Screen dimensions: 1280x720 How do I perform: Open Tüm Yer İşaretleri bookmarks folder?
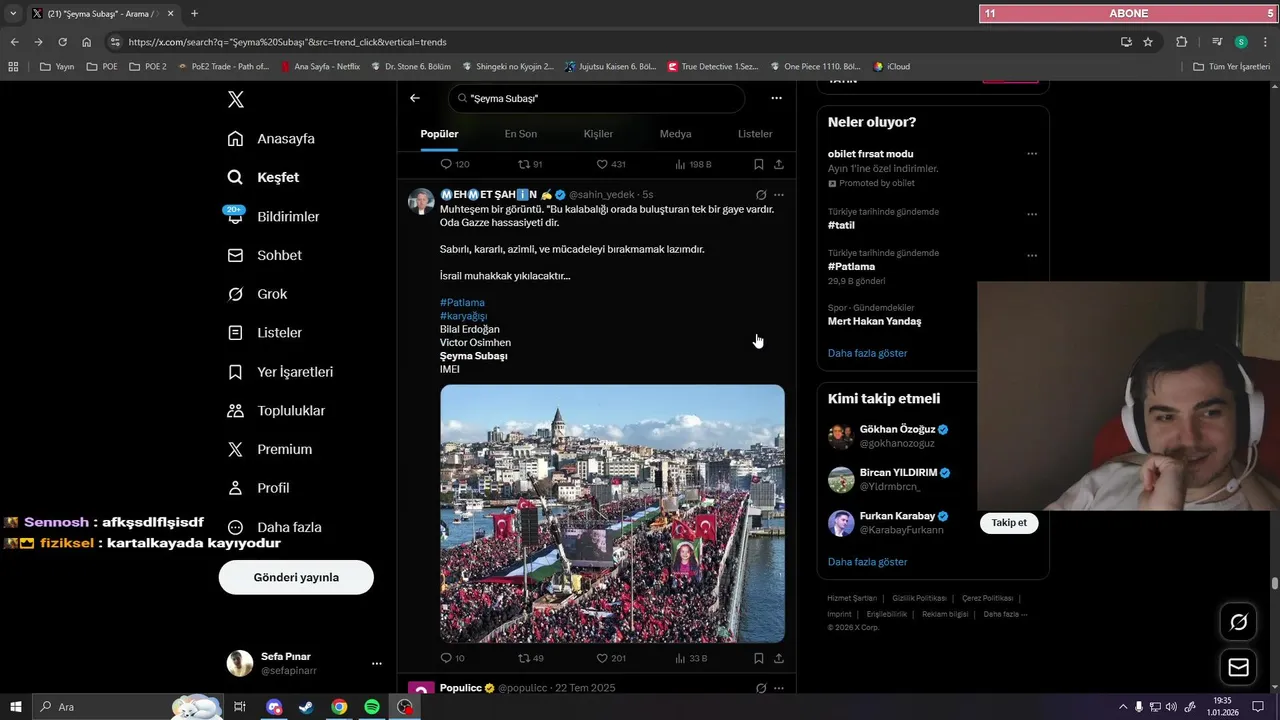tap(1232, 67)
